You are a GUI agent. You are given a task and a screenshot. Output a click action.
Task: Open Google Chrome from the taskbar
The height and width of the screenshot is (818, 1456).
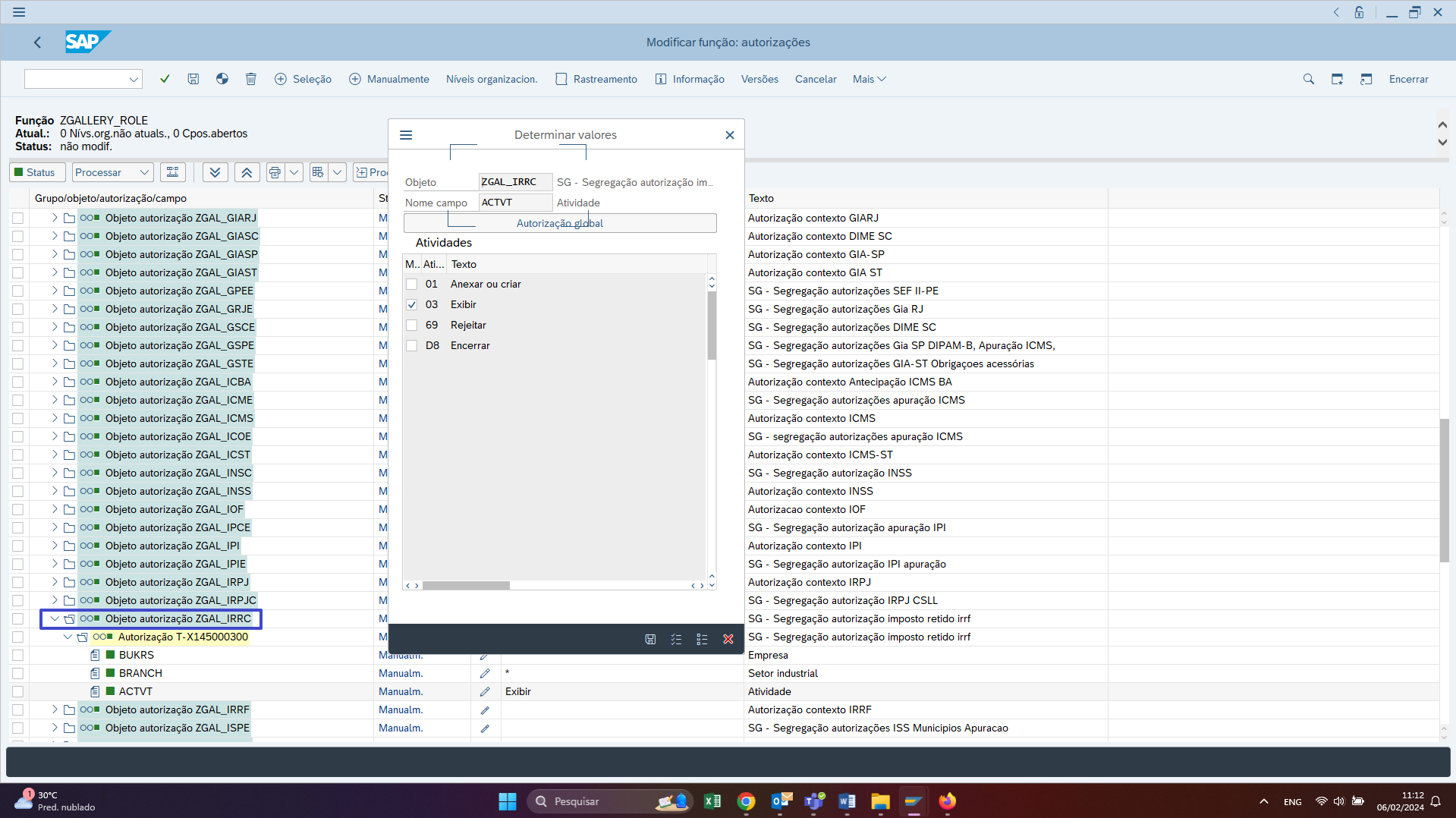pyautogui.click(x=747, y=801)
